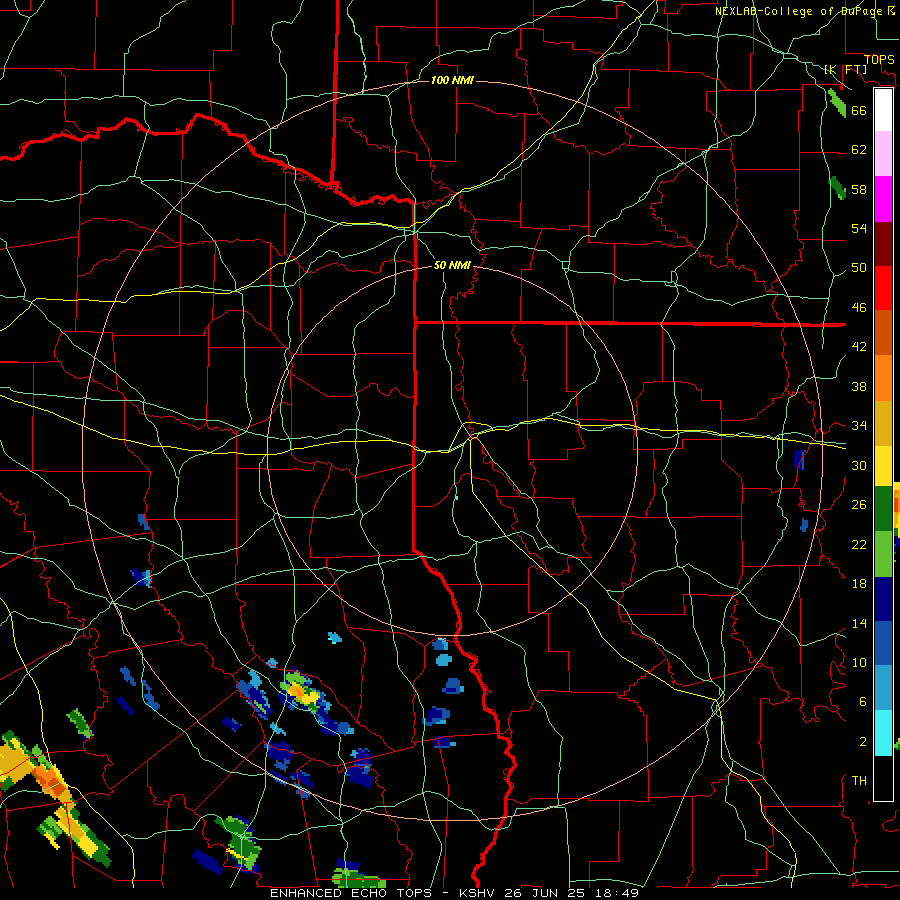Click the 34 legend value
900x900 pixels.
pyautogui.click(x=859, y=426)
